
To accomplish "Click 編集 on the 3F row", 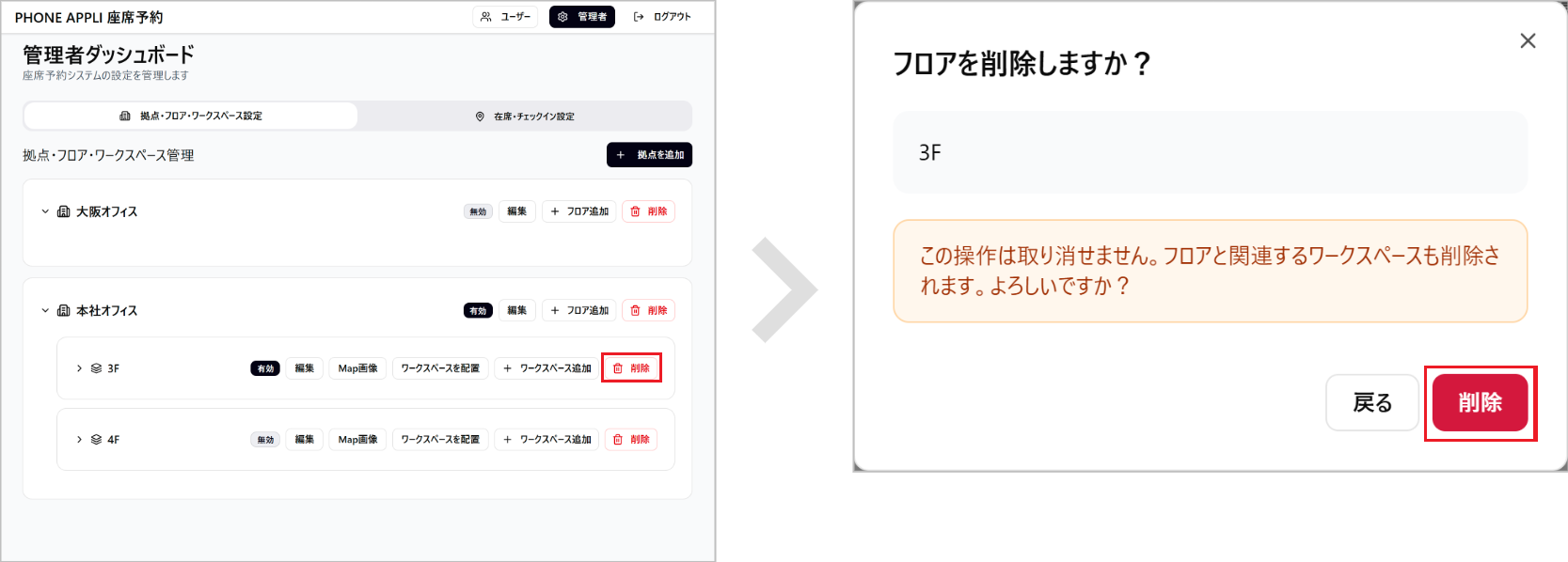I will (305, 368).
